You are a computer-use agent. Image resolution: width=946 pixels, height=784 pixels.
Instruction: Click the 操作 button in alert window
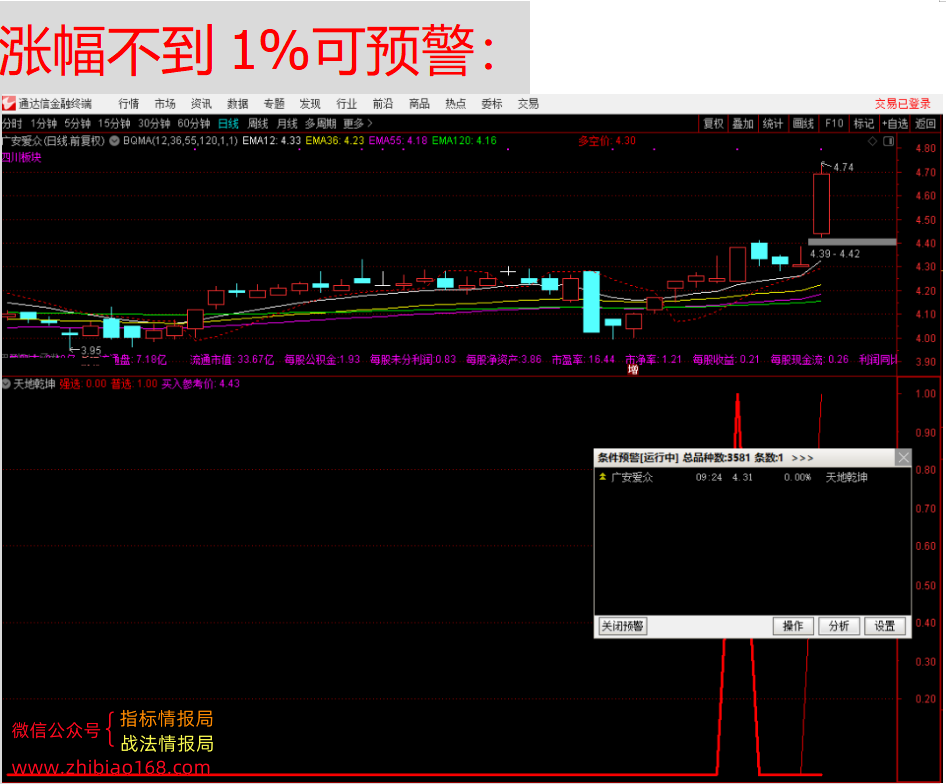793,626
